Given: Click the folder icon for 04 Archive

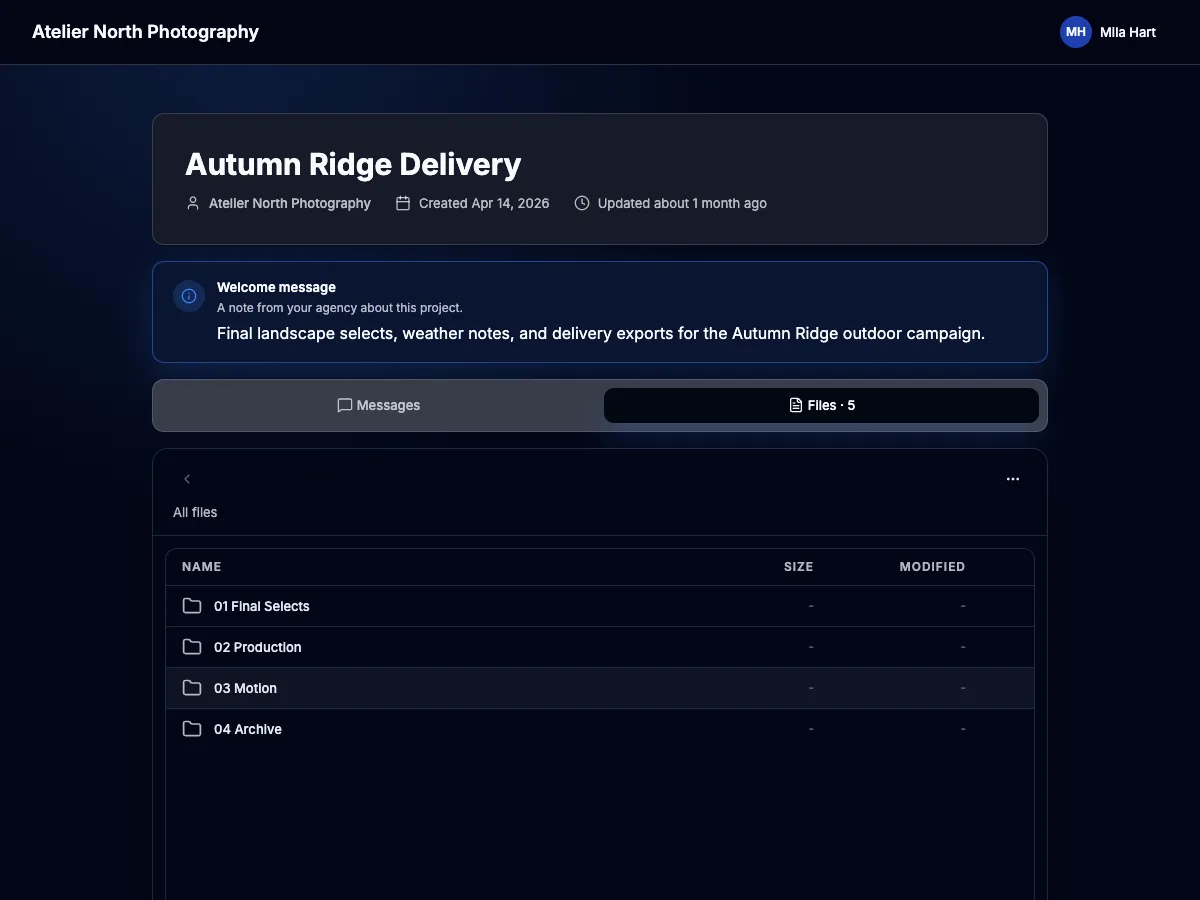Looking at the screenshot, I should (192, 729).
